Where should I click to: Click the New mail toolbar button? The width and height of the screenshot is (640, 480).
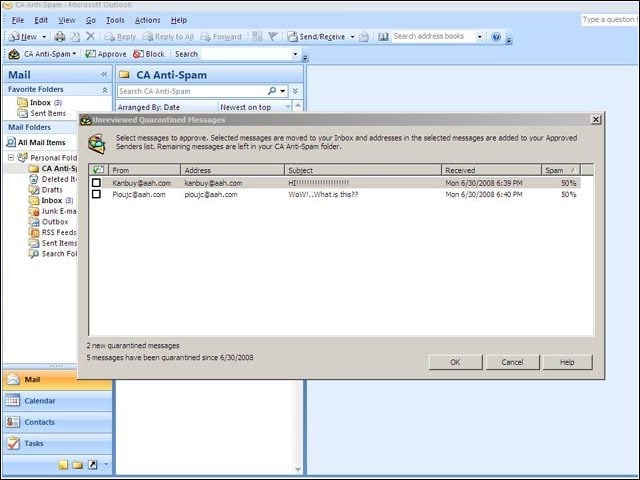coord(24,37)
